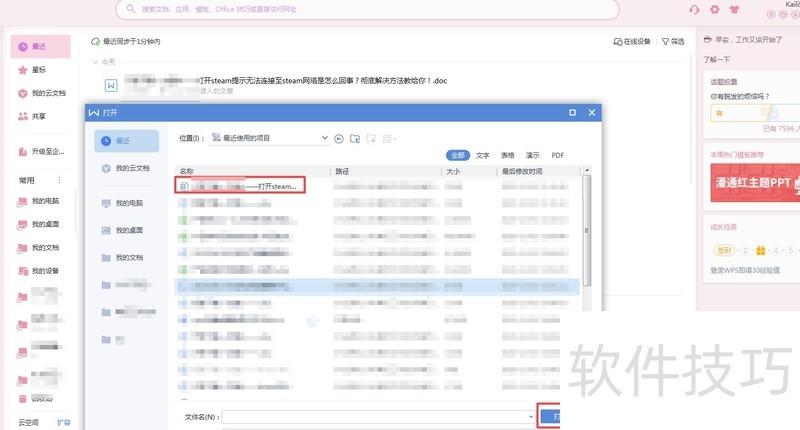
Task: Vote 有 in the 话题投票 poll
Action: coord(741,113)
